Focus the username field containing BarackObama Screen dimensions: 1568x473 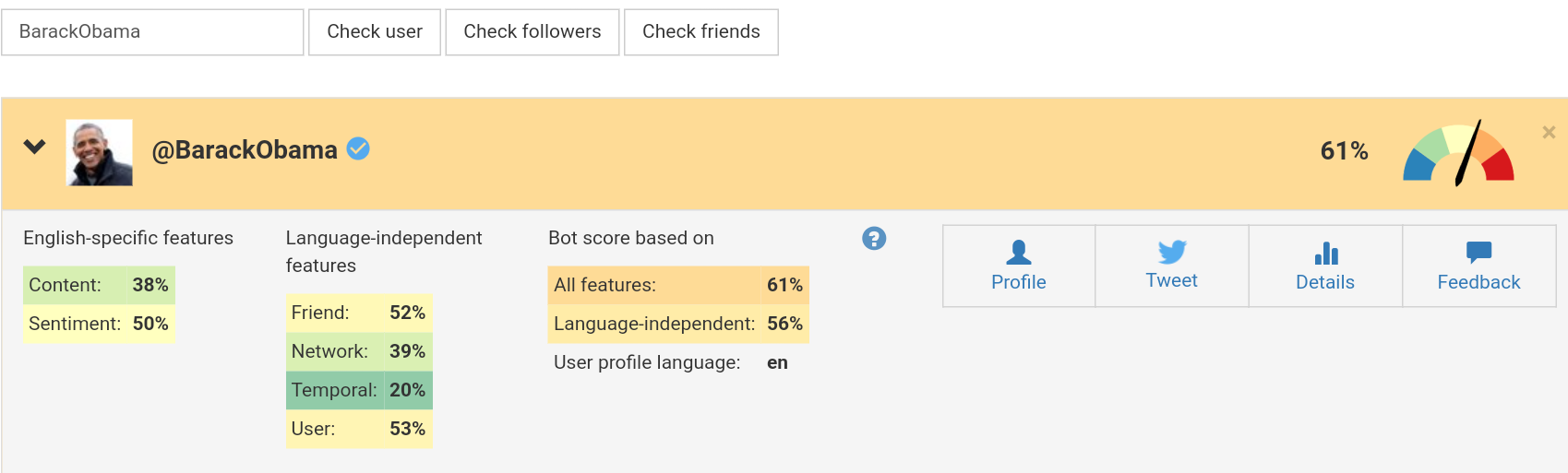pos(152,32)
